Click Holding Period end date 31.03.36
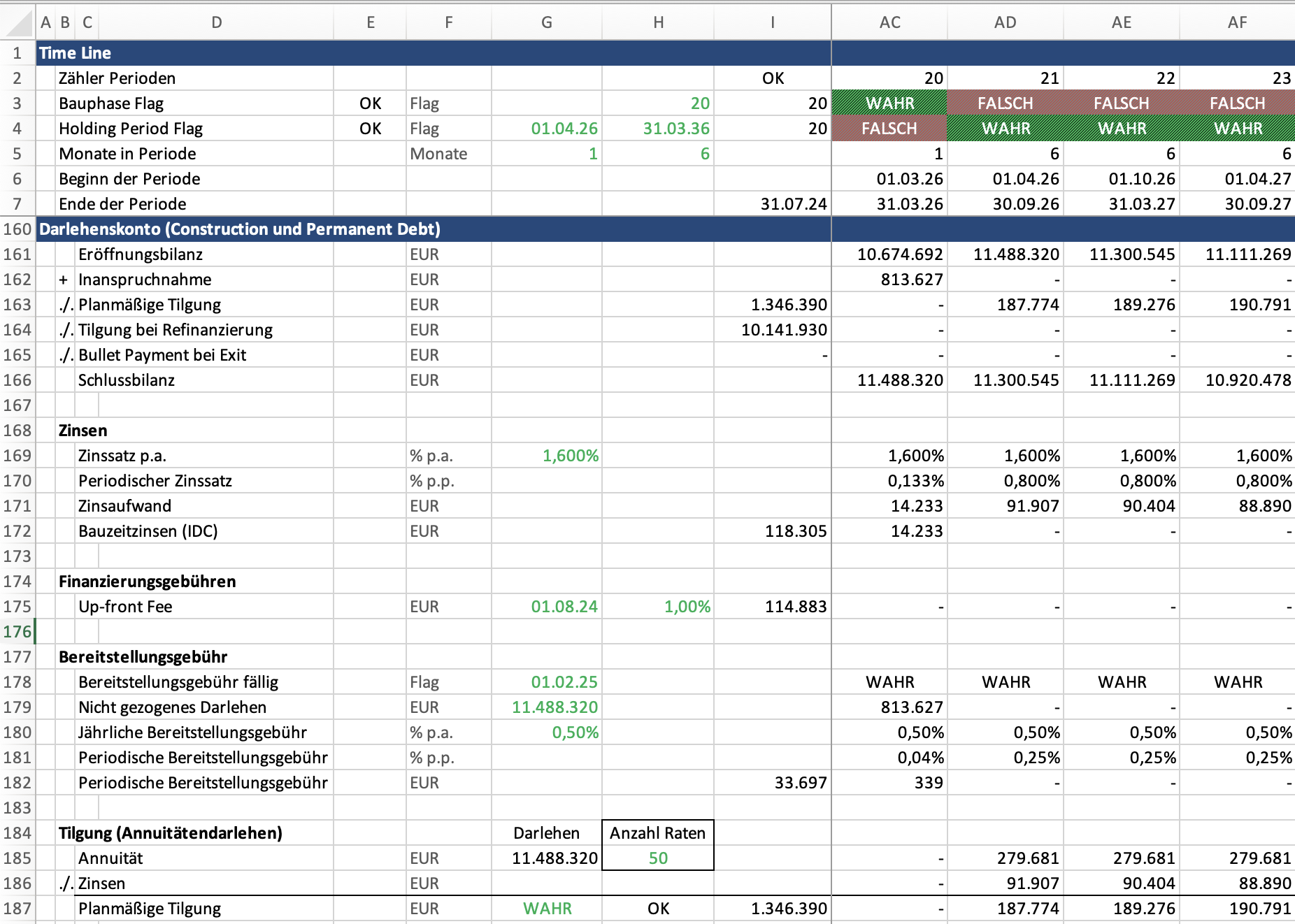Screen dimensions: 1295x924 657,129
